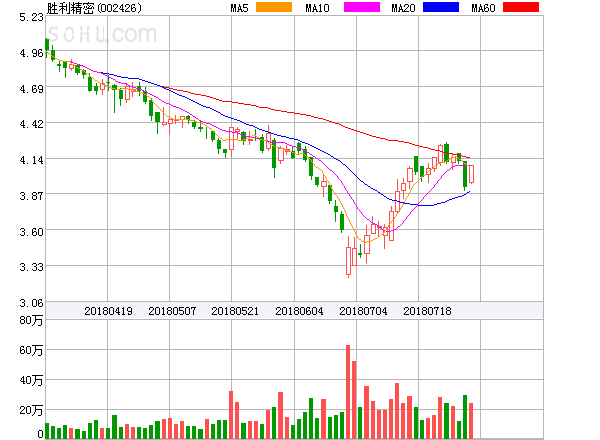
Task: Click the 20180718 date label
Action: pyautogui.click(x=427, y=311)
